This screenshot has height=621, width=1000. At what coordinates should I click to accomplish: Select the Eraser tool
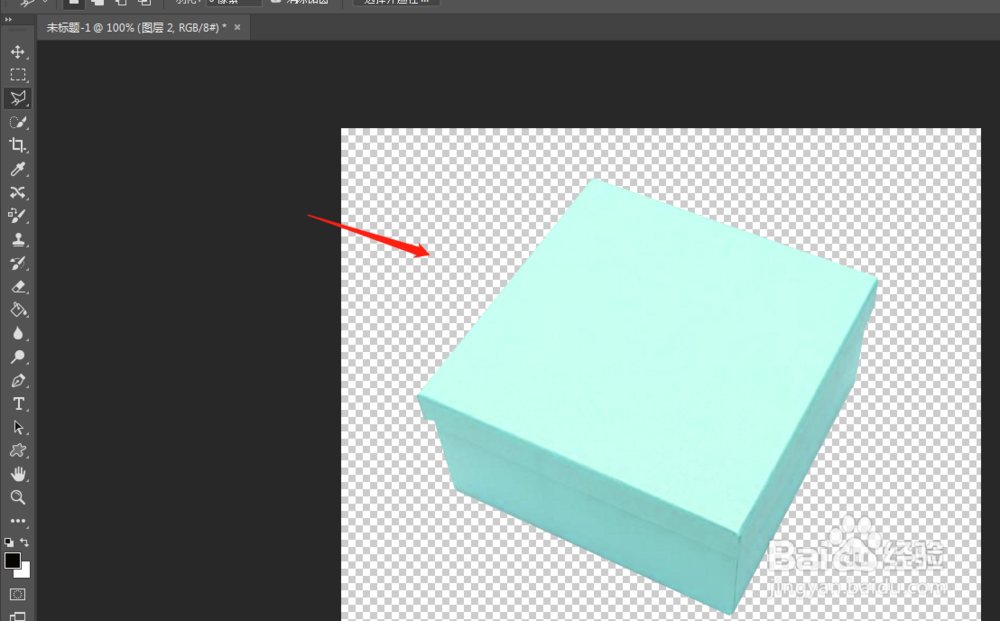18,286
